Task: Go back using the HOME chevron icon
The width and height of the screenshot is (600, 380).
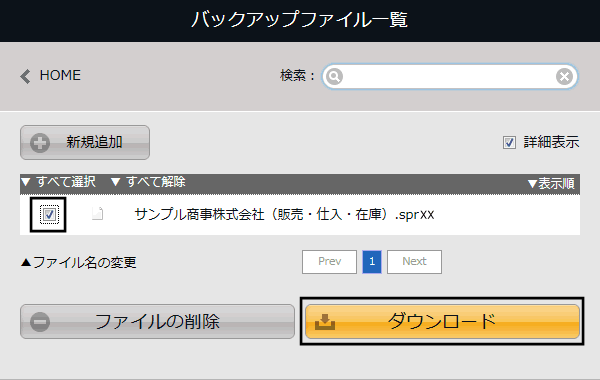Action: tap(25, 76)
